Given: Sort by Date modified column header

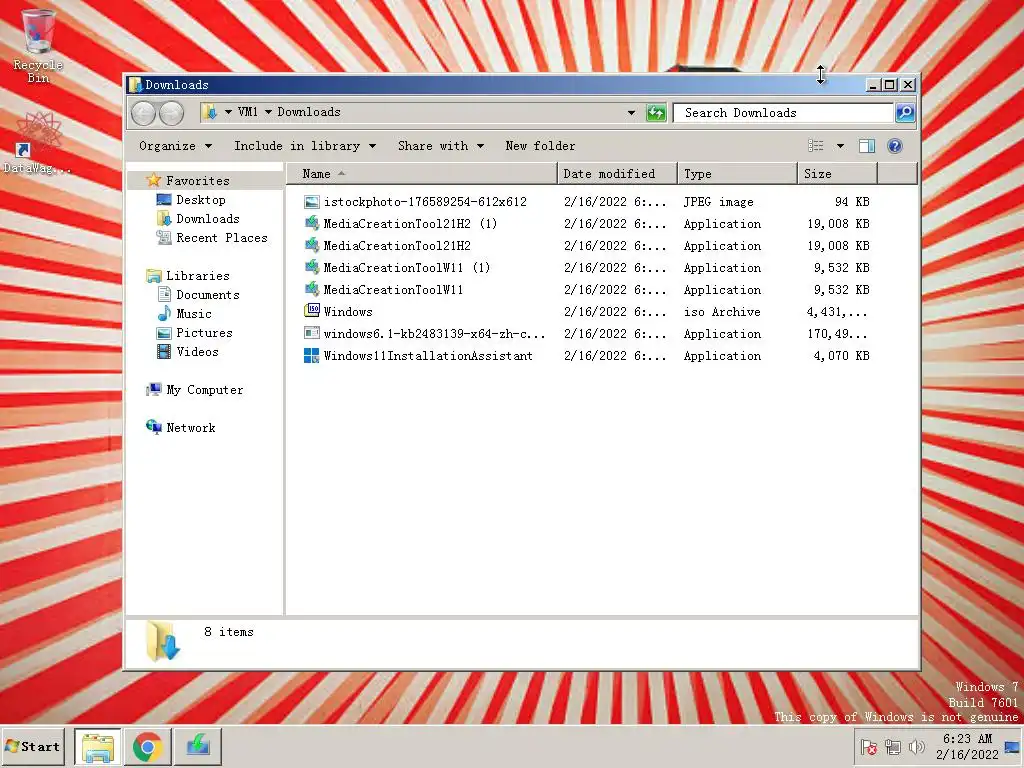Looking at the screenshot, I should point(617,174).
